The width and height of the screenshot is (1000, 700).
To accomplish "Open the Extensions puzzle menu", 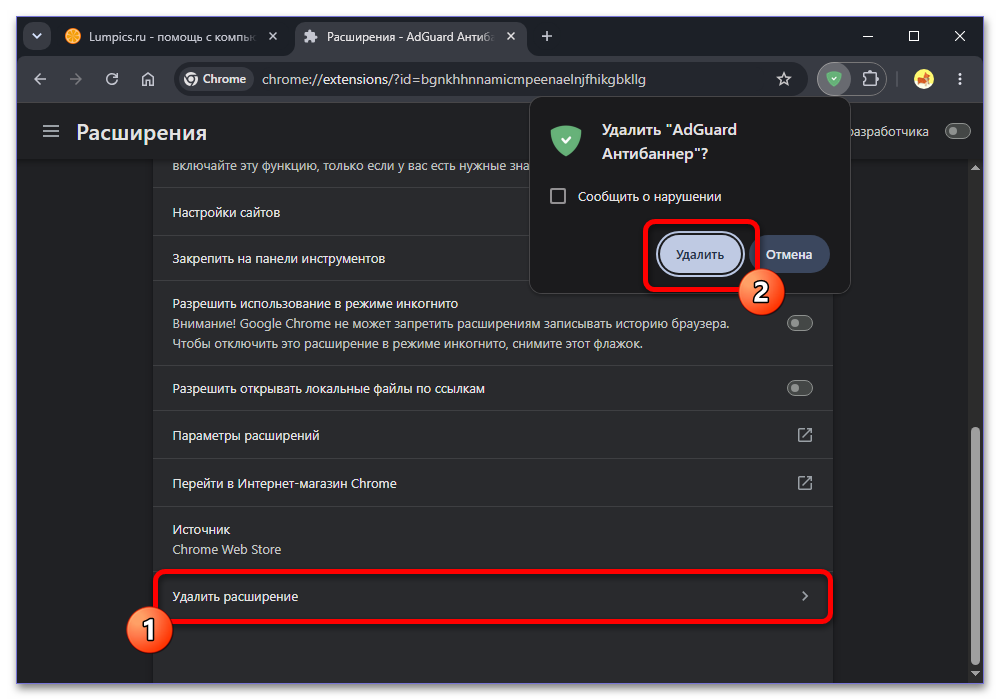I will click(870, 79).
